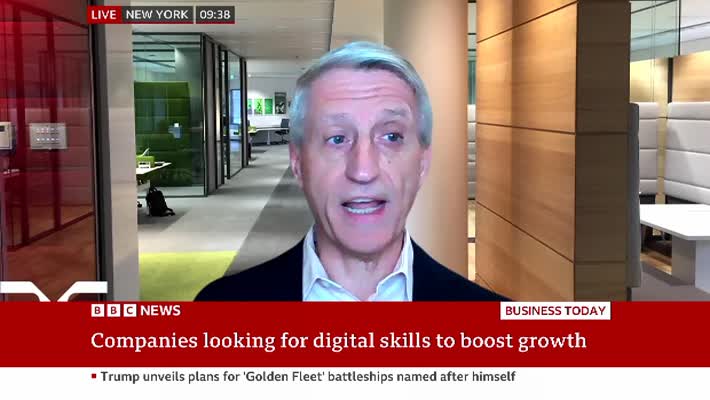Click the NEW YORK location label

157,15
